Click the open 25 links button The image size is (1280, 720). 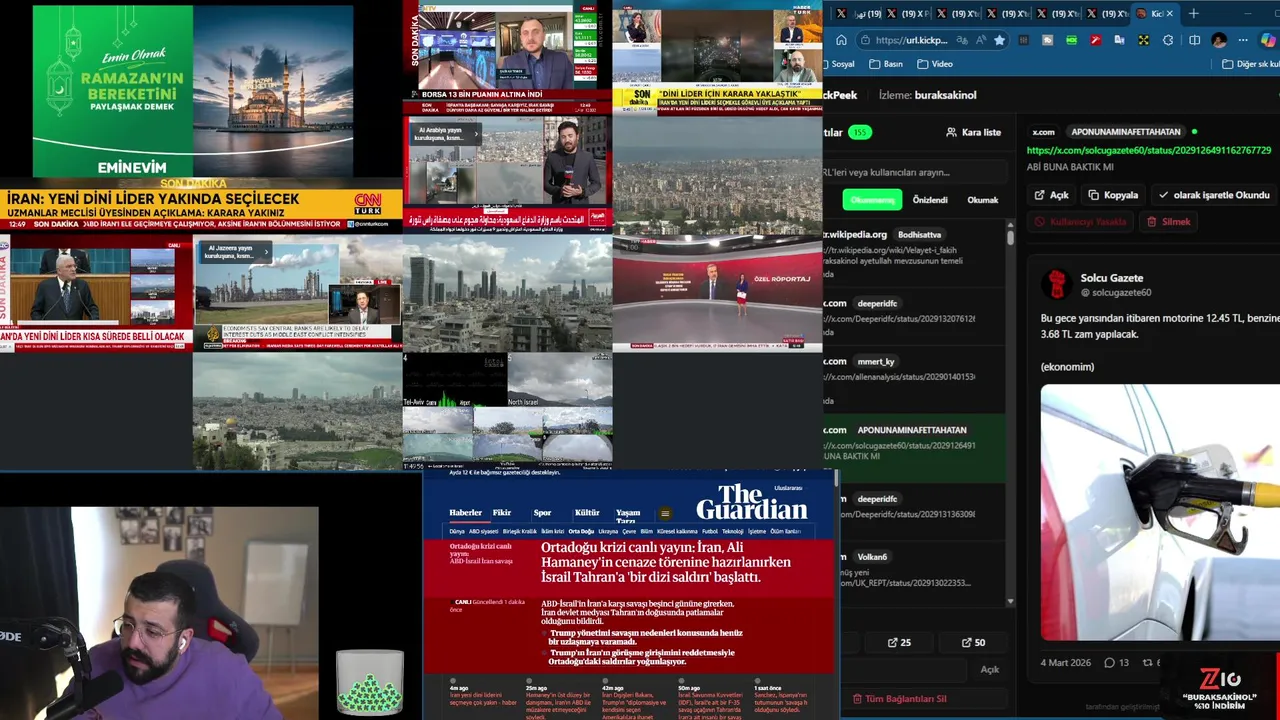(x=899, y=642)
